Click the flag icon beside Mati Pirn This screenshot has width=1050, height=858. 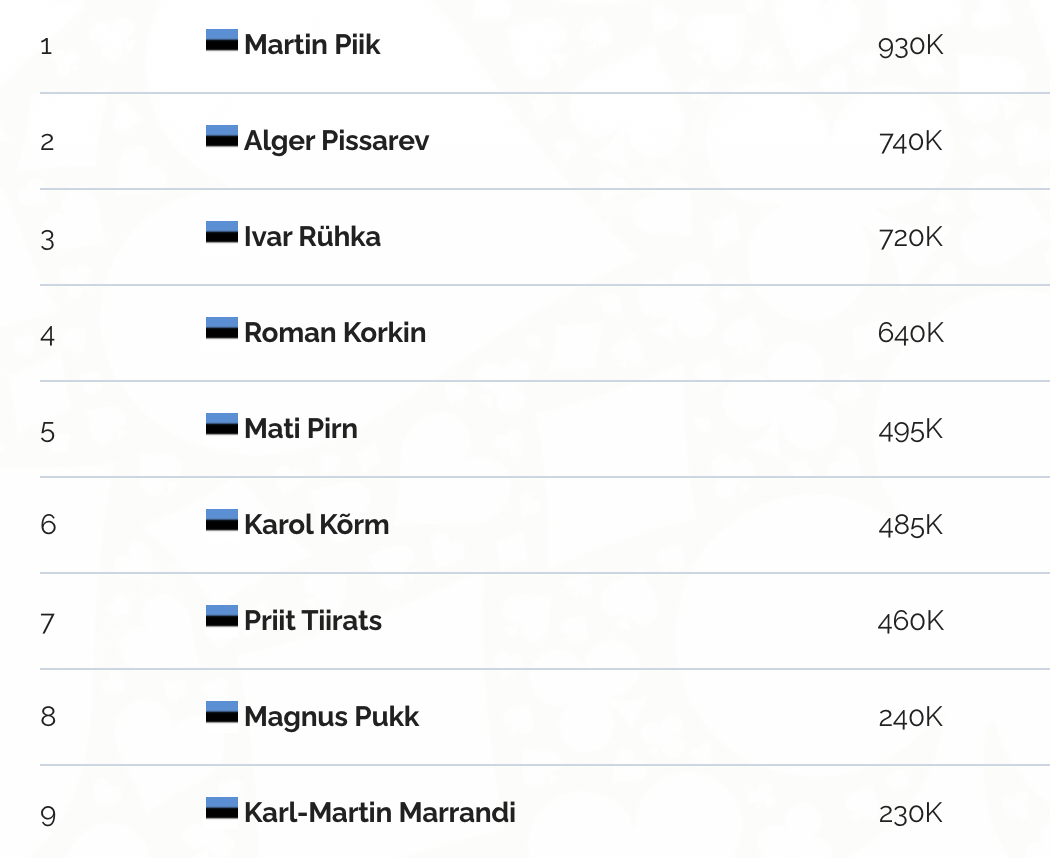coord(221,424)
